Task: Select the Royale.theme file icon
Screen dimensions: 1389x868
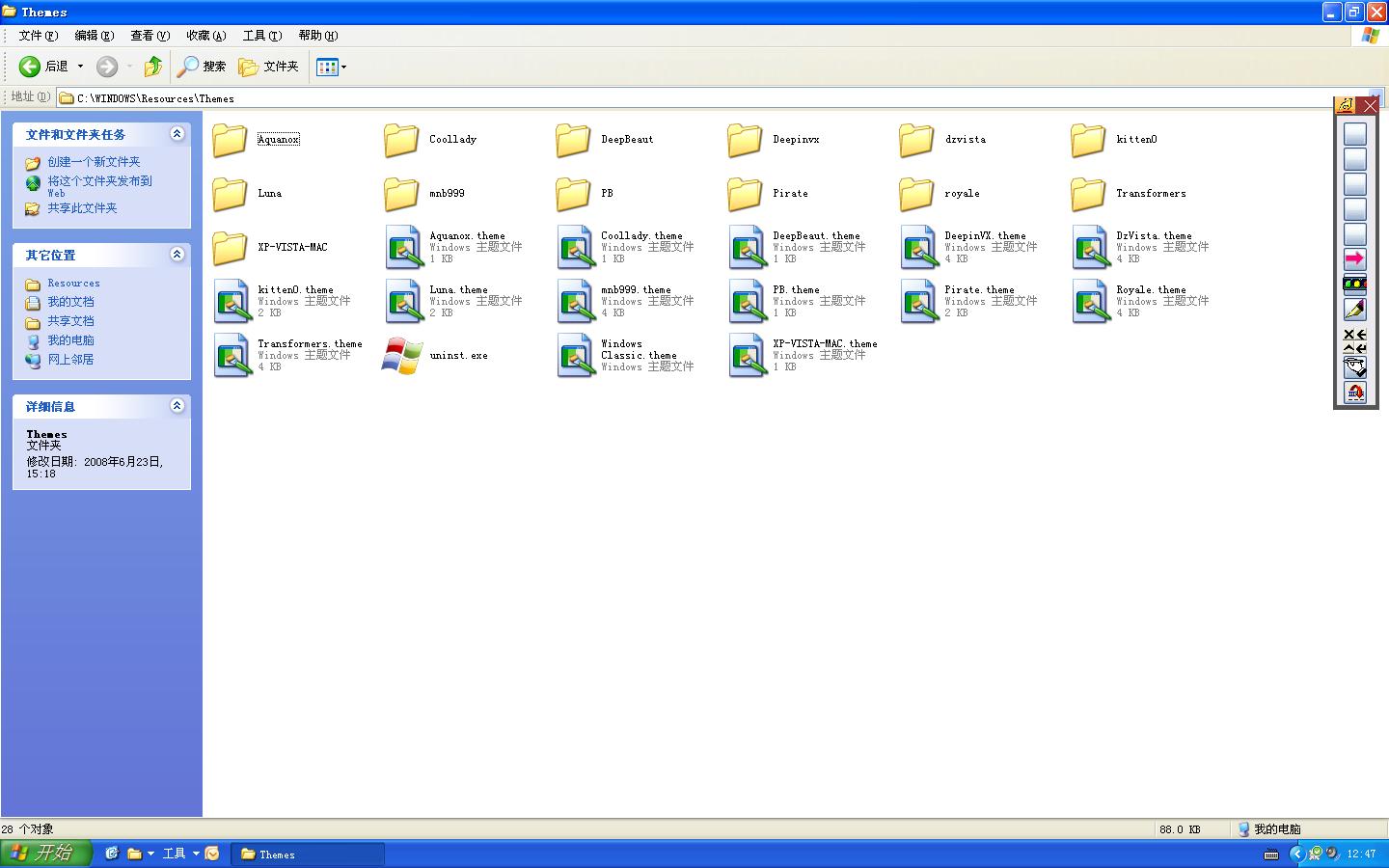Action: 1091,302
